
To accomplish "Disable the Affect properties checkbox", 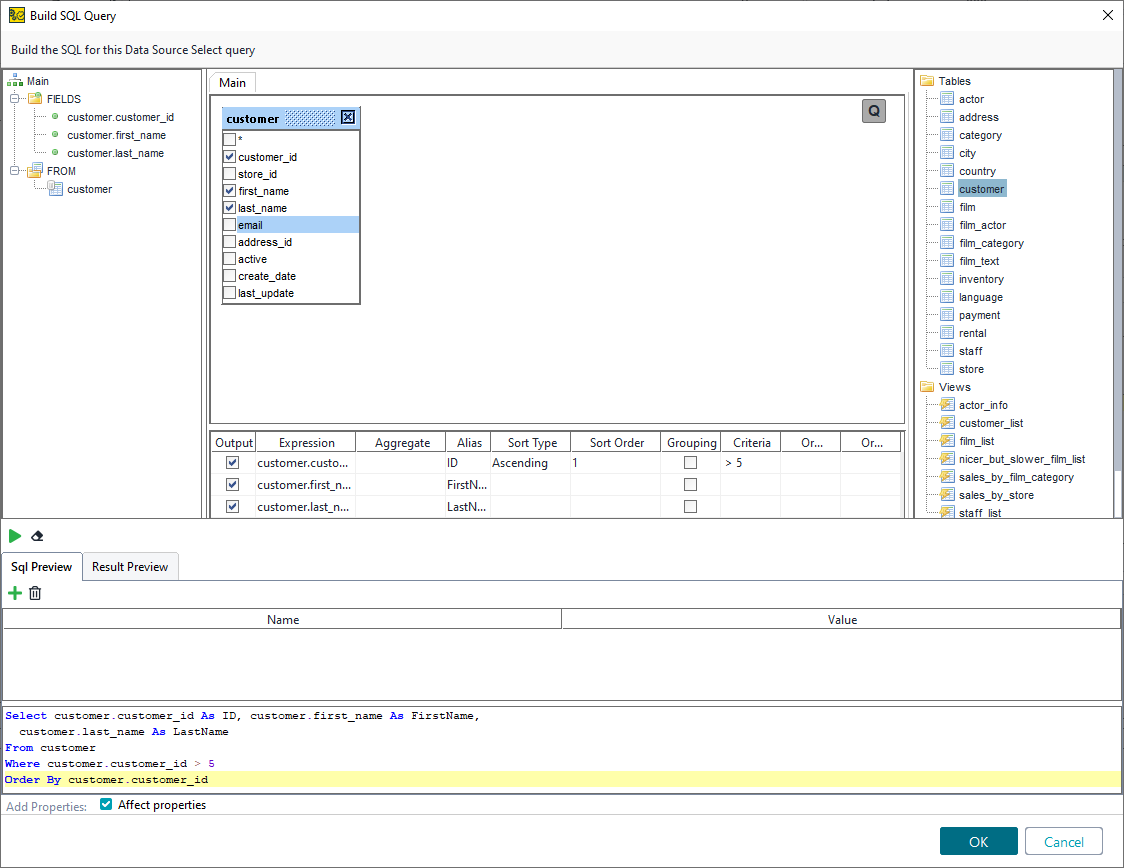I will click(105, 803).
